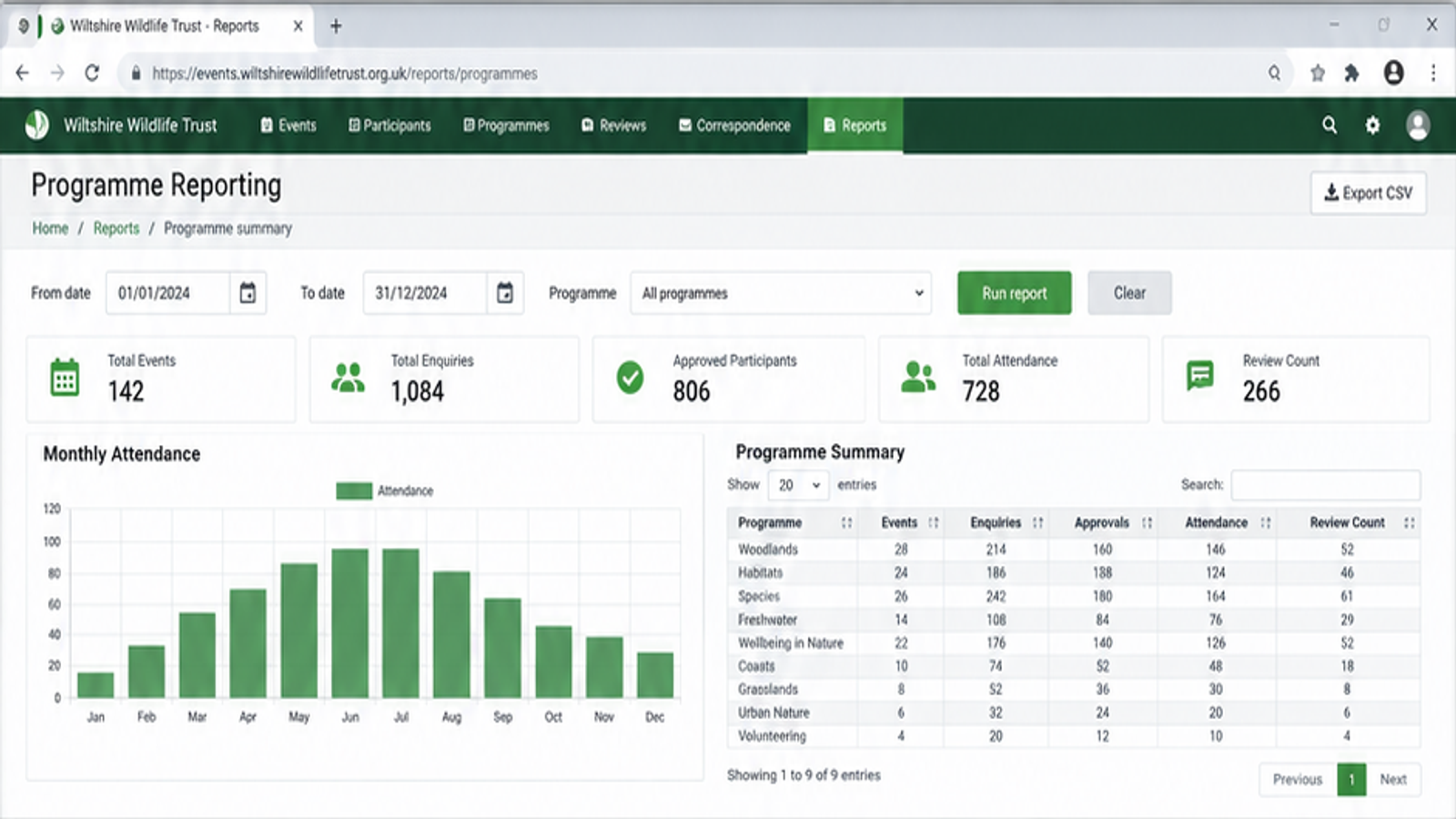This screenshot has height=819, width=1456.
Task: Toggle the Attendance legend swatch in the chart
Action: point(354,490)
